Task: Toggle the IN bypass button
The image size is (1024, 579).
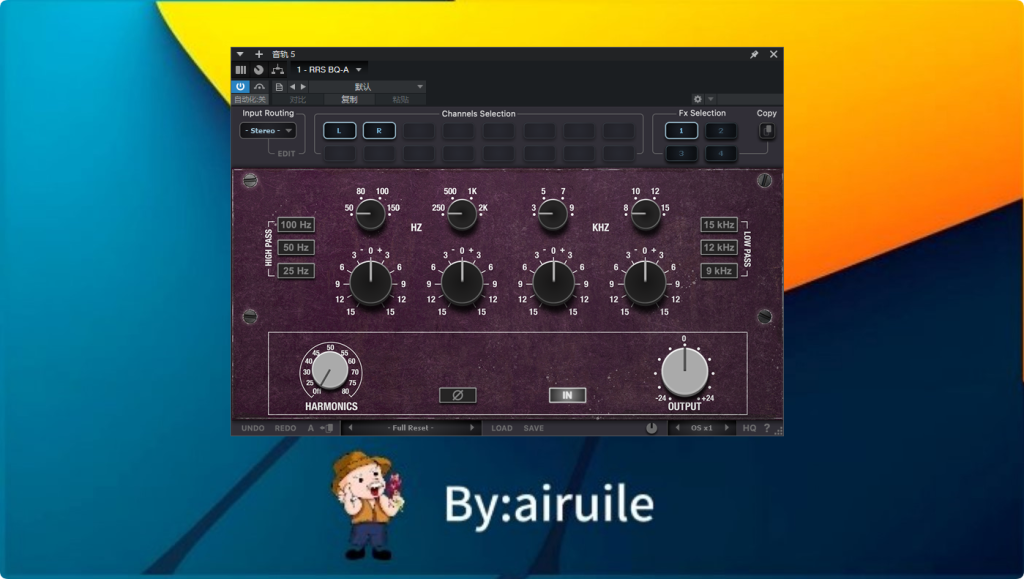Action: 567,395
